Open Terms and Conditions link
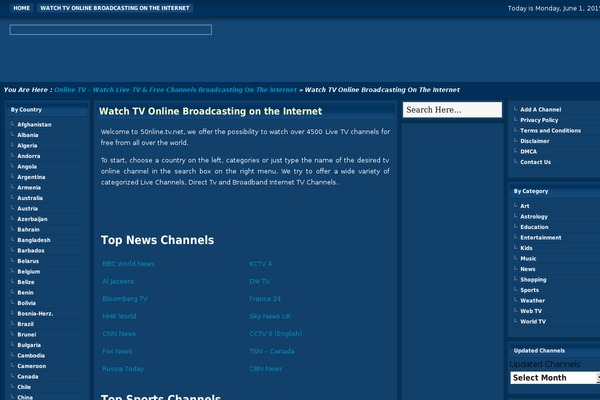Viewport: 600px width, 400px height. point(550,131)
